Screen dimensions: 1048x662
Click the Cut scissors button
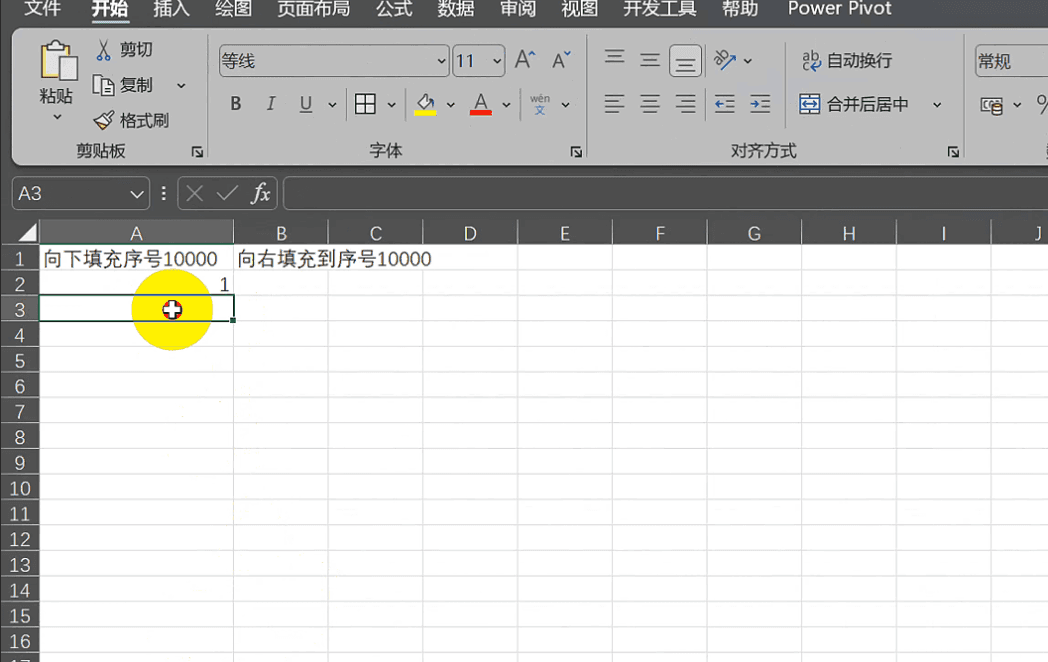click(x=124, y=50)
